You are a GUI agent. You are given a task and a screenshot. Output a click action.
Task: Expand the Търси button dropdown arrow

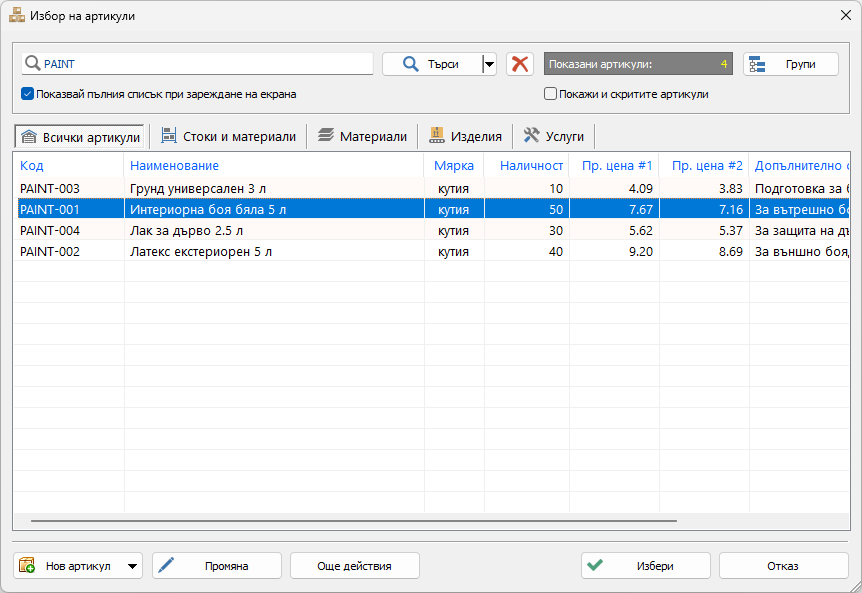489,64
